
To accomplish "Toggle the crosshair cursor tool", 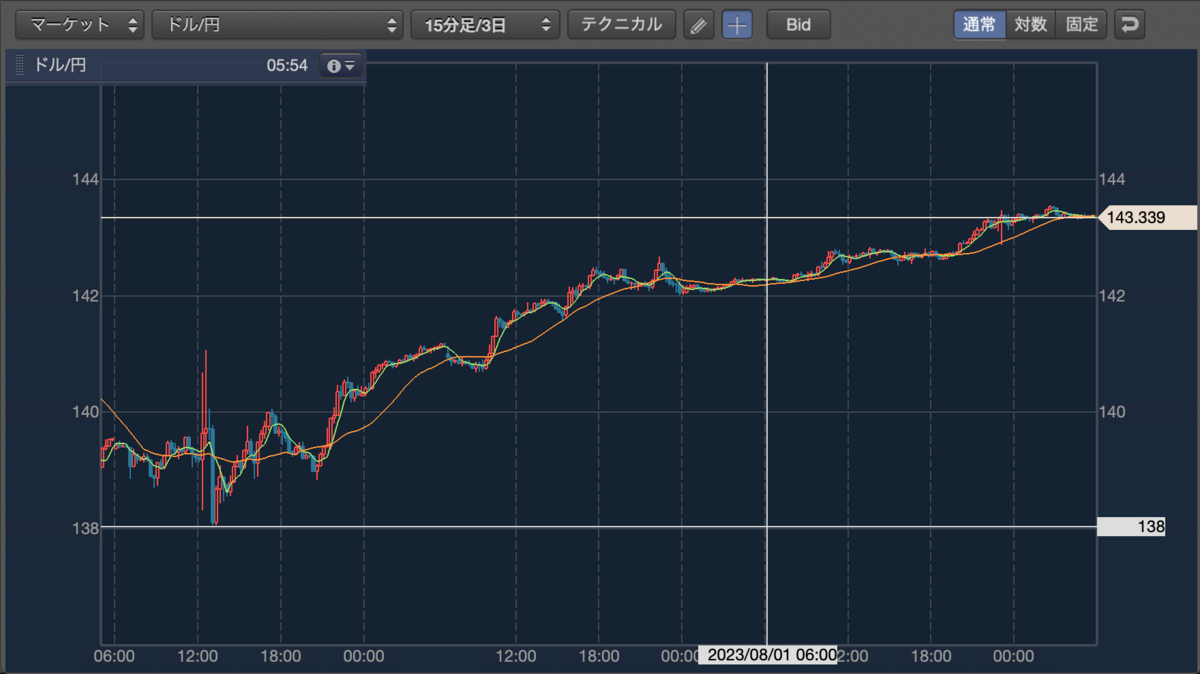I will tap(737, 25).
